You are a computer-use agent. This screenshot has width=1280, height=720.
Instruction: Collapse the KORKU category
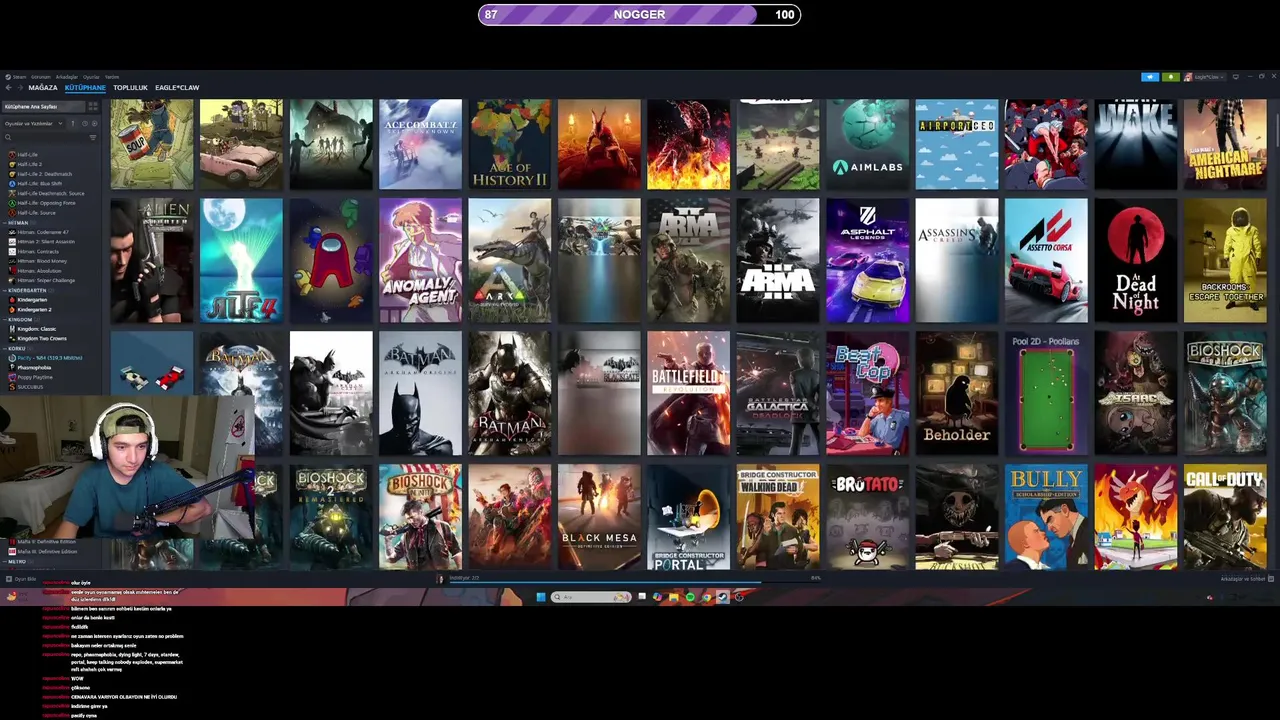tap(5, 349)
